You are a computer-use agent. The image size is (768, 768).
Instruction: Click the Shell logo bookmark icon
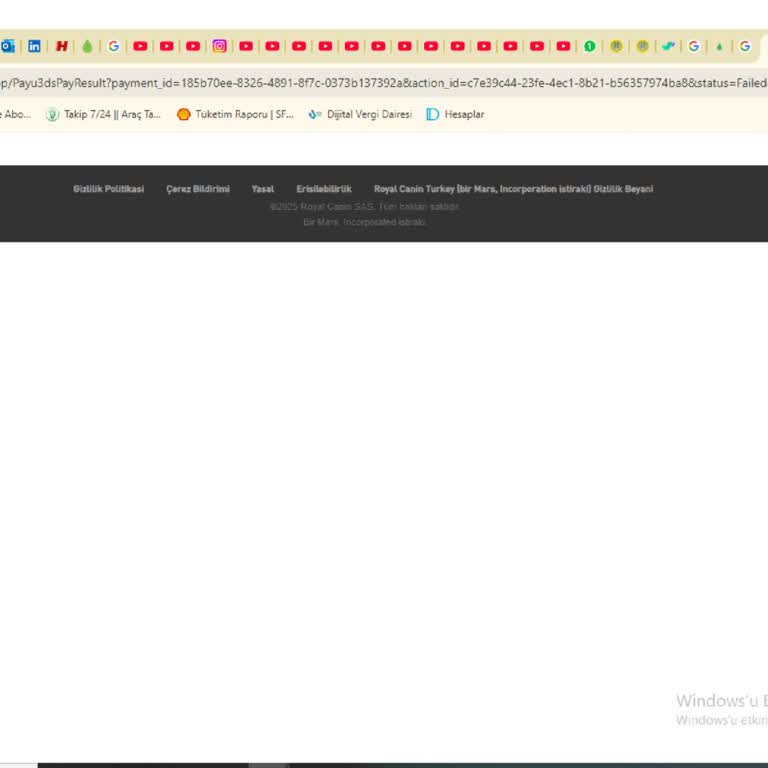[x=184, y=115]
